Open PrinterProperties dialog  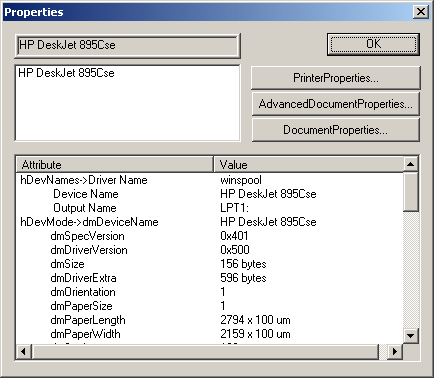(x=336, y=78)
